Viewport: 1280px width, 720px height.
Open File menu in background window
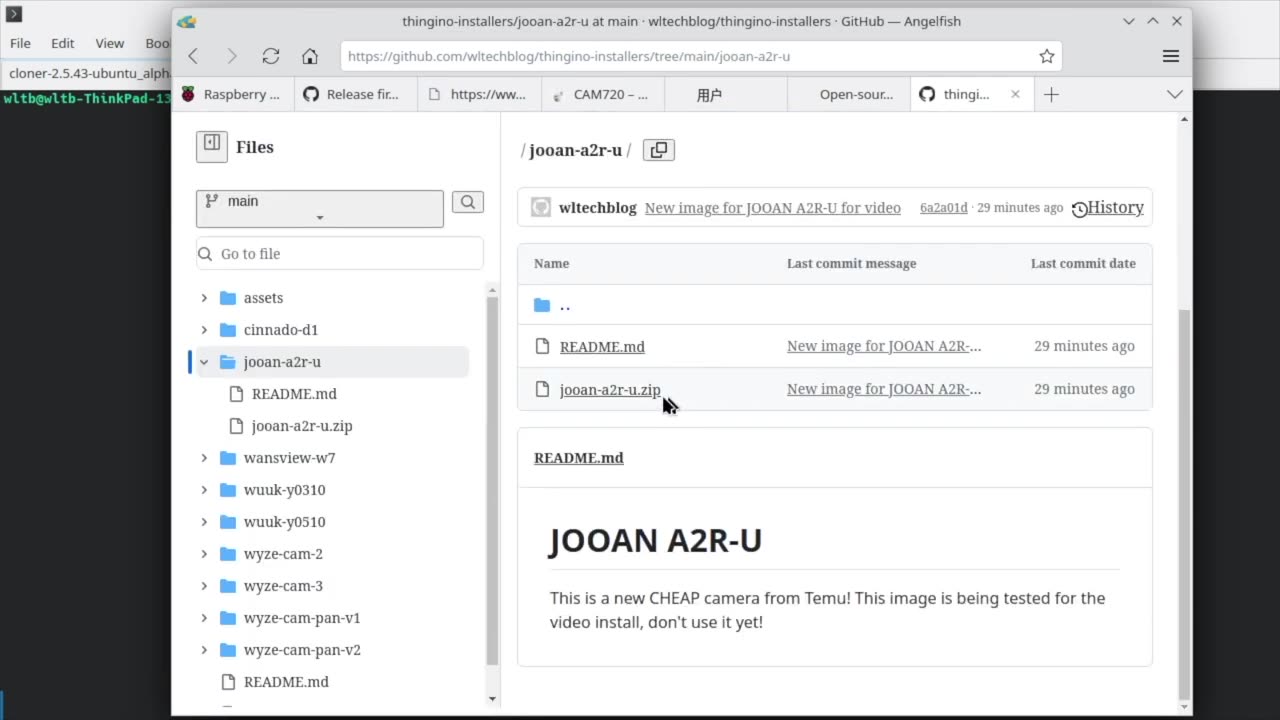(x=20, y=43)
